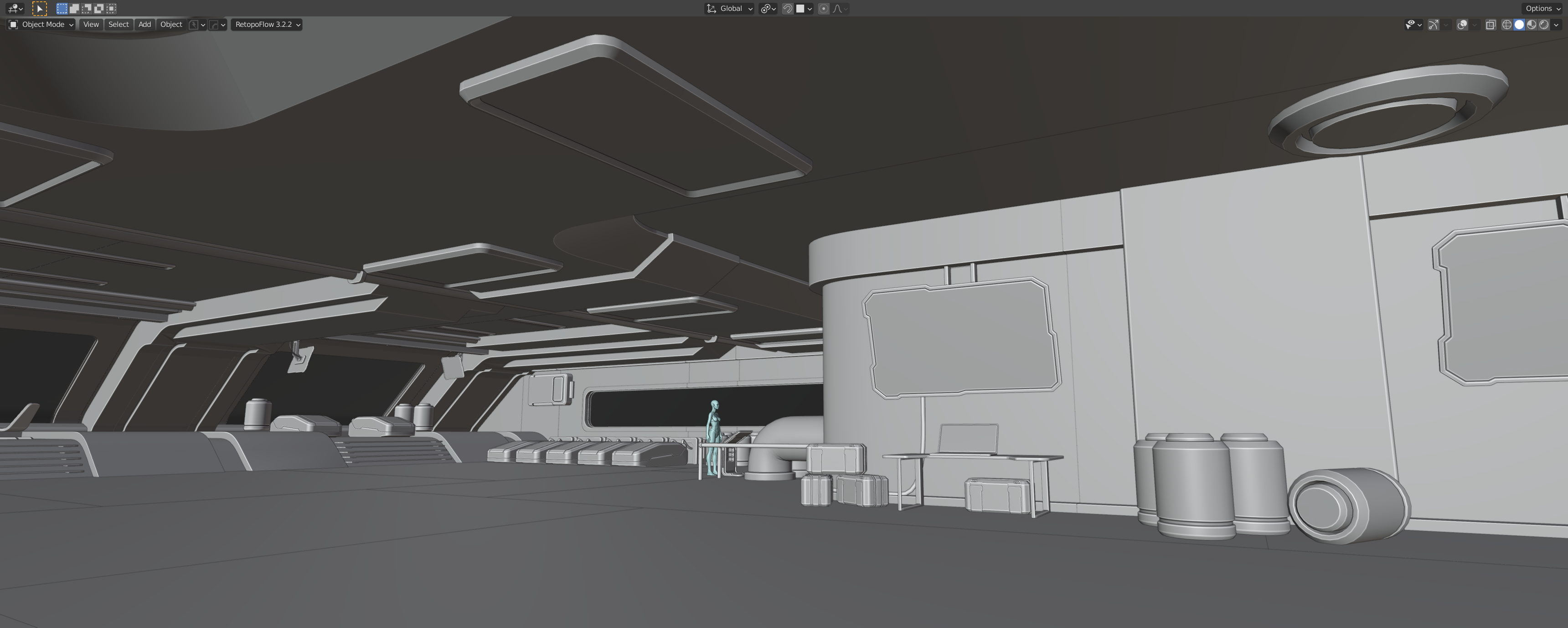Expand the Options dropdown
This screenshot has width=1568, height=628.
(1542, 9)
